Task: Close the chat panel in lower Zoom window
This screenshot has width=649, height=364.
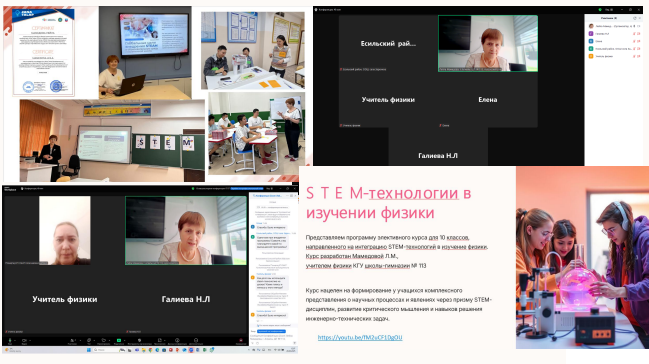Action: (x=295, y=195)
